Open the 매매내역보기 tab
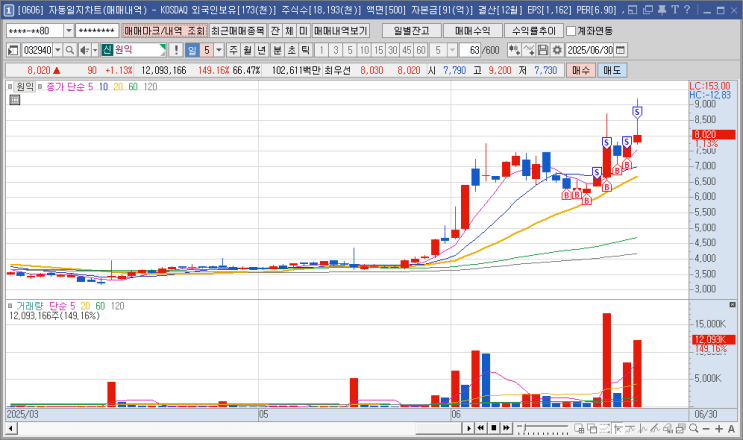 [x=341, y=31]
